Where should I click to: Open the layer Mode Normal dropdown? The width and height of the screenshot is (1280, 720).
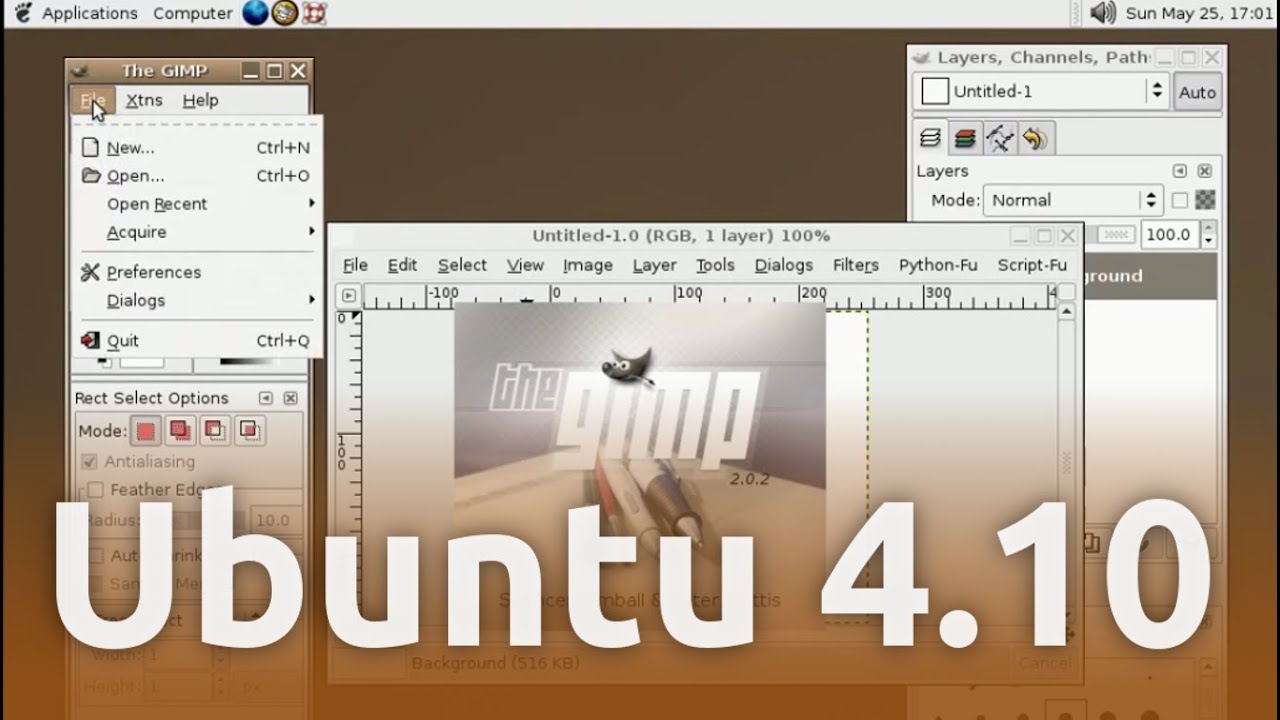click(1072, 200)
